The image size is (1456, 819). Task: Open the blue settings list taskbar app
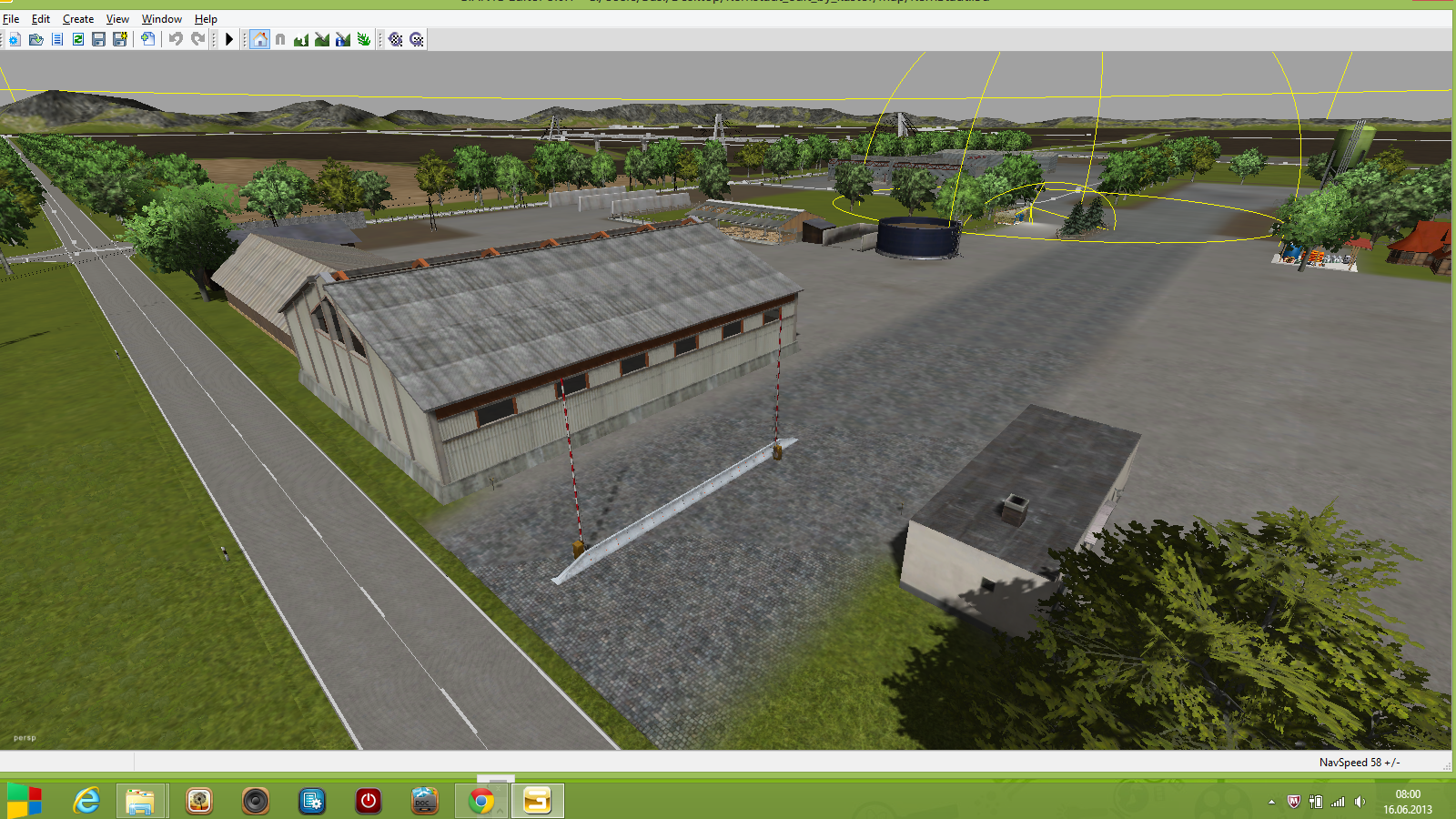click(x=312, y=802)
